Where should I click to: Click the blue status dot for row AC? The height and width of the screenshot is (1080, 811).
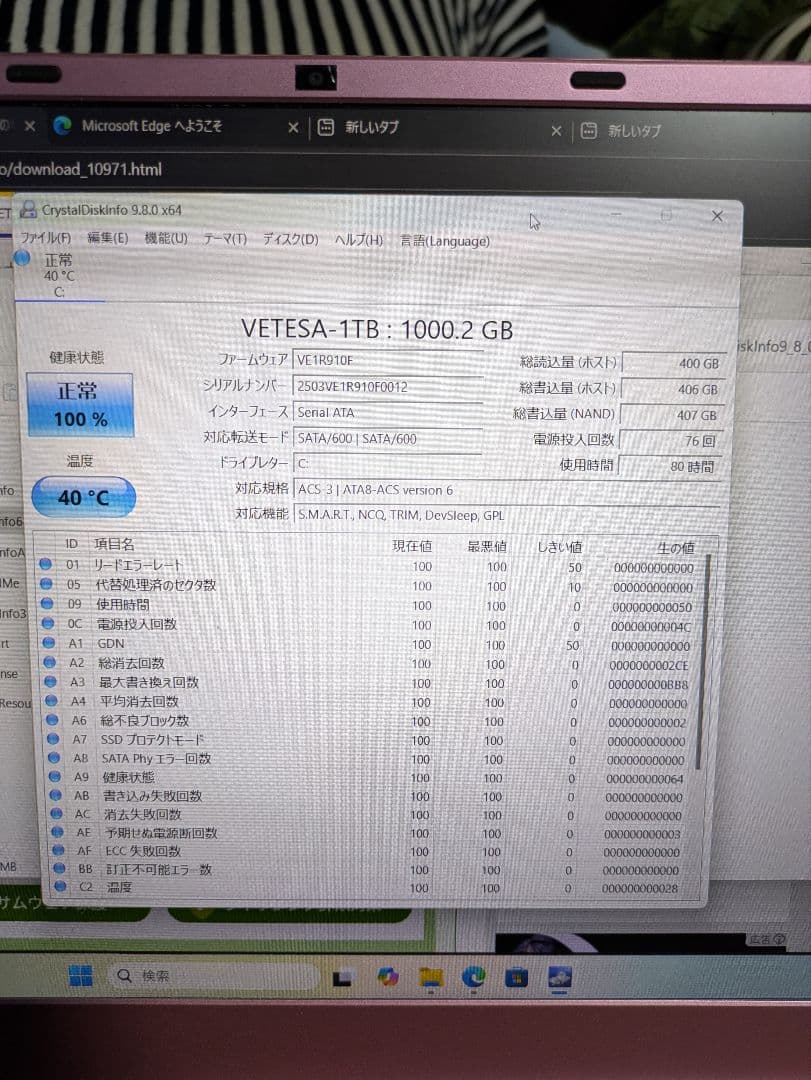[x=57, y=813]
